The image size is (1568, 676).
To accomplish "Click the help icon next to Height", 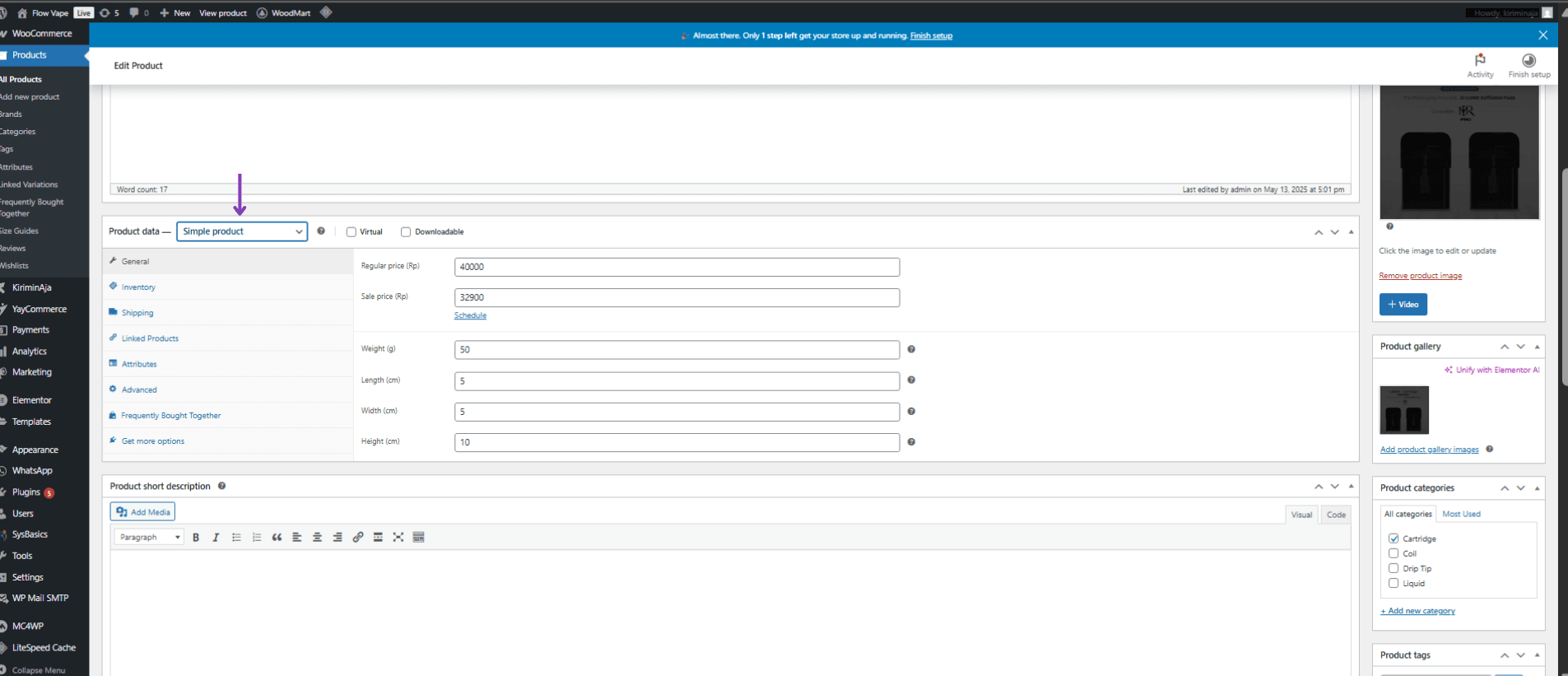I will (x=911, y=442).
